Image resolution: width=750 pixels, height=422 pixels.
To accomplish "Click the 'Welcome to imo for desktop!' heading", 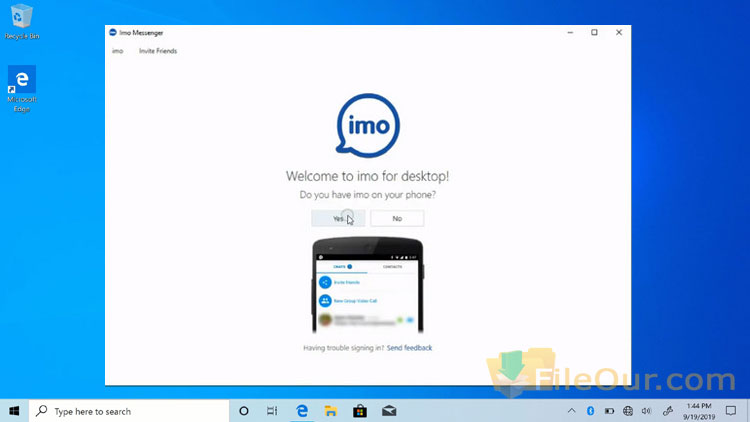I will [x=367, y=176].
